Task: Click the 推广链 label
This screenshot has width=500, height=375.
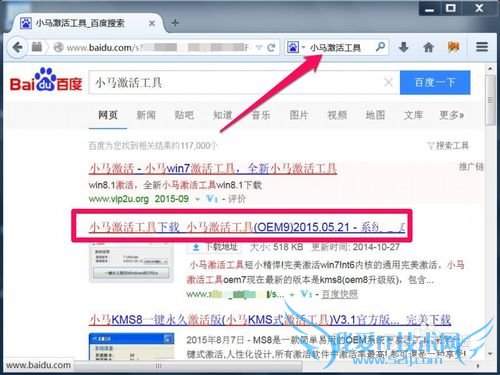Action: point(471,167)
